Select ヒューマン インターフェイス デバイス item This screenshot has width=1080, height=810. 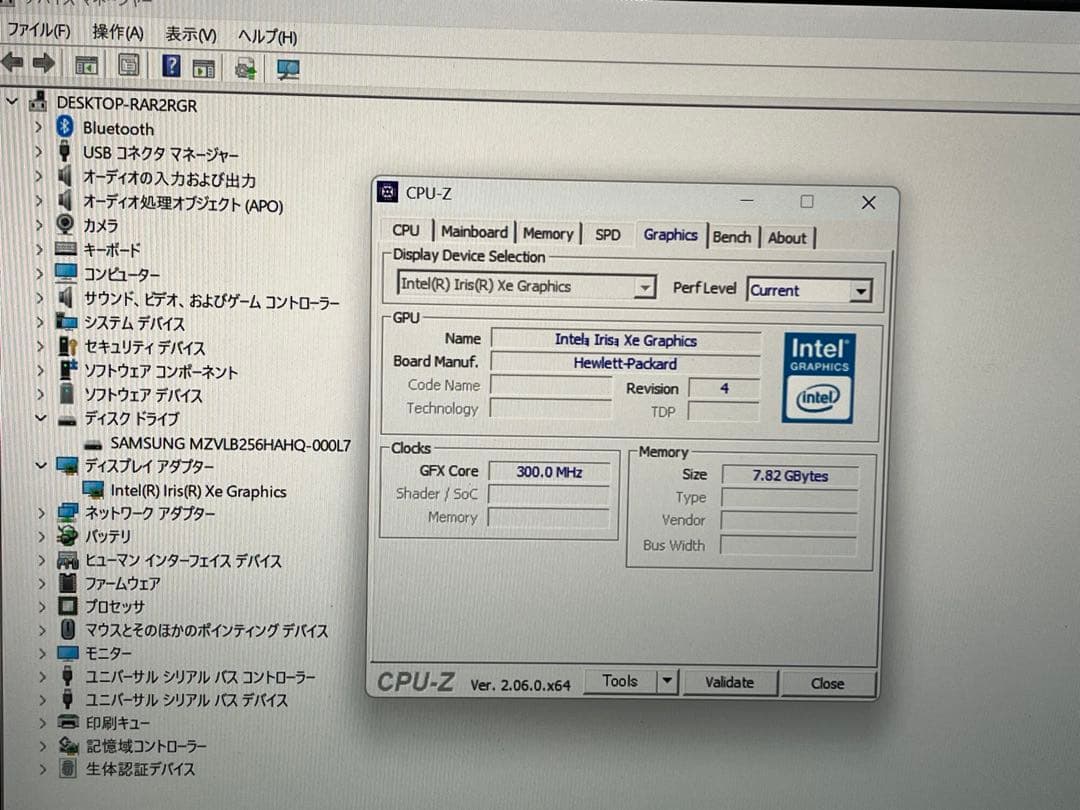[183, 561]
